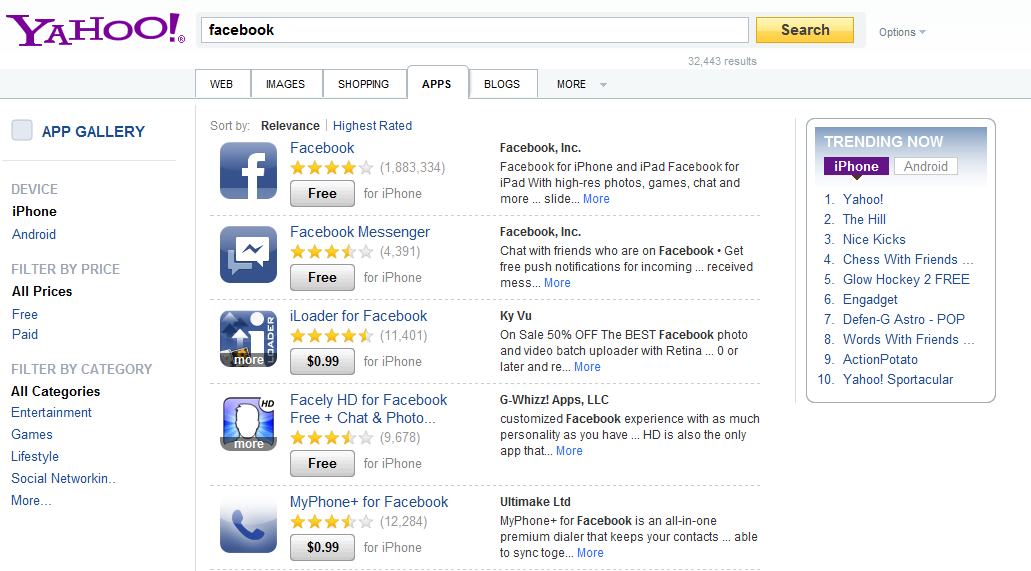The image size is (1031, 571).
Task: Filter by Games category
Action: (32, 434)
